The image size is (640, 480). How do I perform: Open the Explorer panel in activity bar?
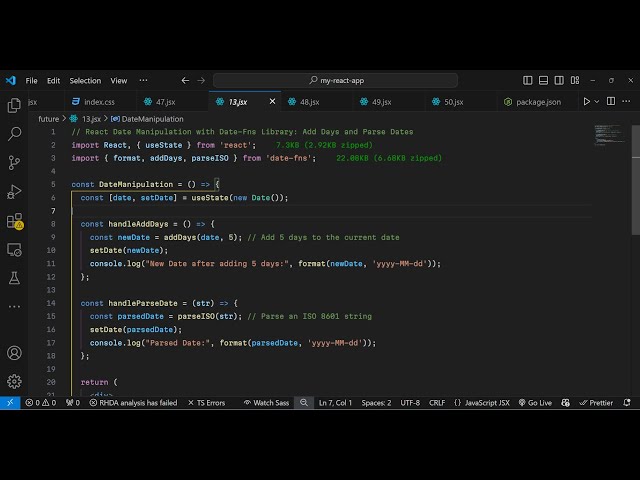pyautogui.click(x=14, y=105)
